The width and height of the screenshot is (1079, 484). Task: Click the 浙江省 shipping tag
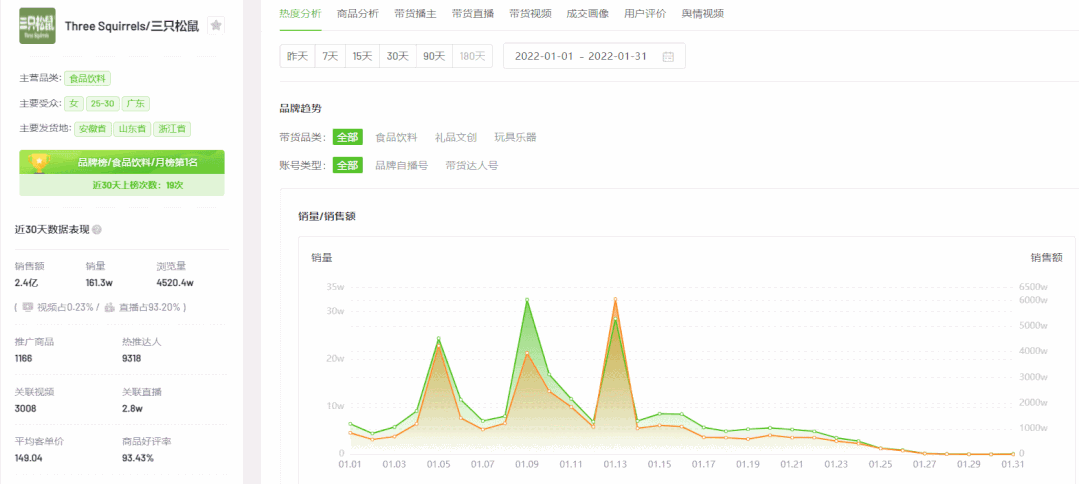(x=172, y=129)
